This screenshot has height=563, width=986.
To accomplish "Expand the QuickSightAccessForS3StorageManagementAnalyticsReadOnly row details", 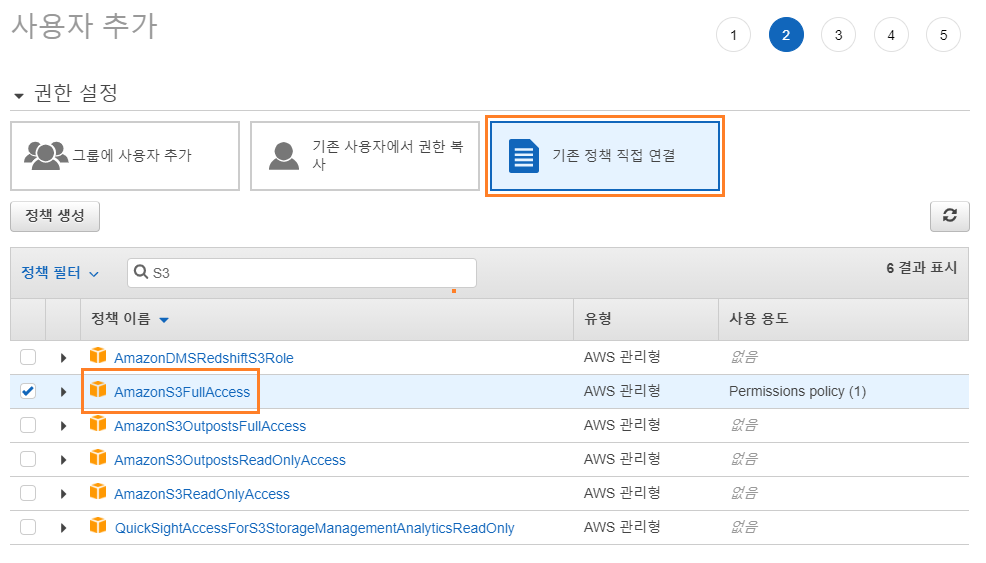I will pyautogui.click(x=63, y=528).
